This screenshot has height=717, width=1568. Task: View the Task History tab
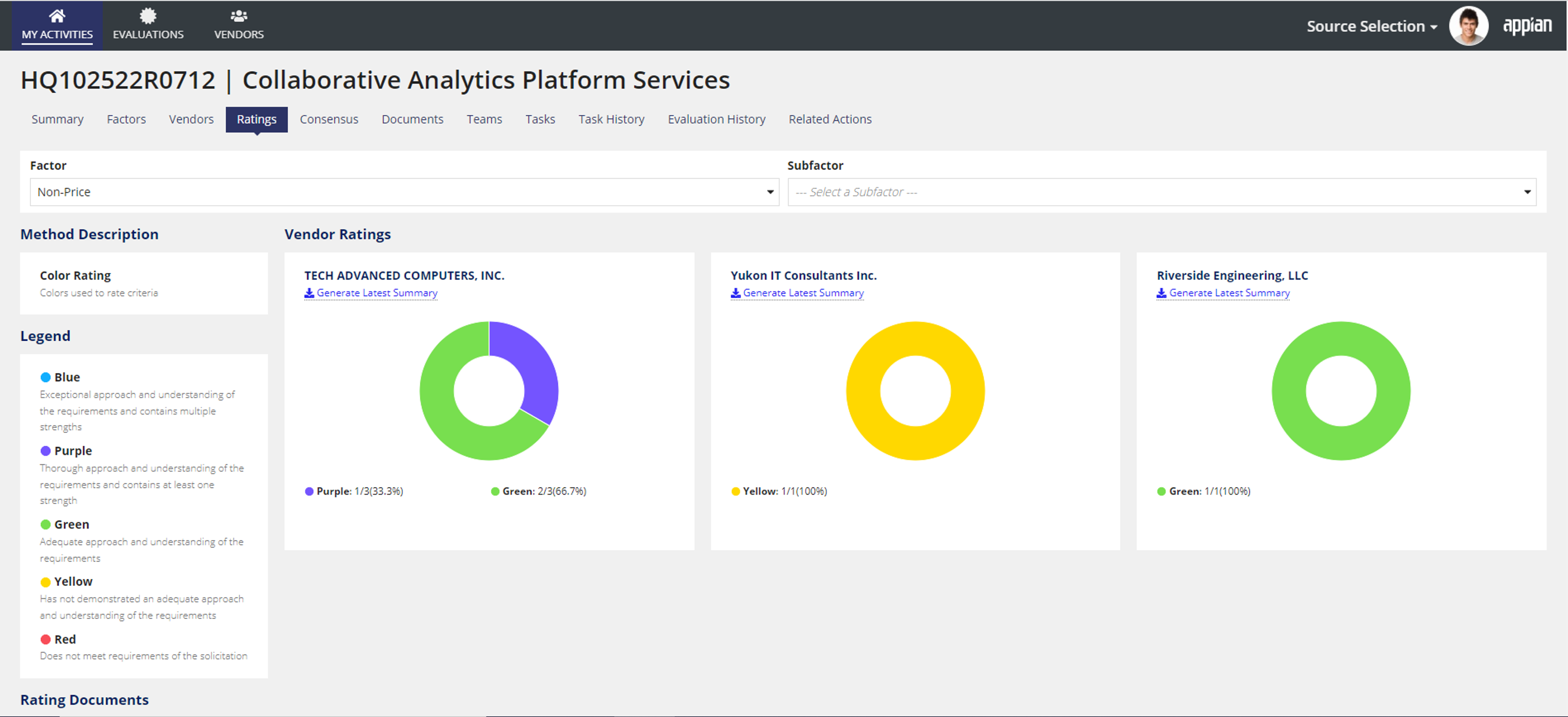[x=611, y=119]
